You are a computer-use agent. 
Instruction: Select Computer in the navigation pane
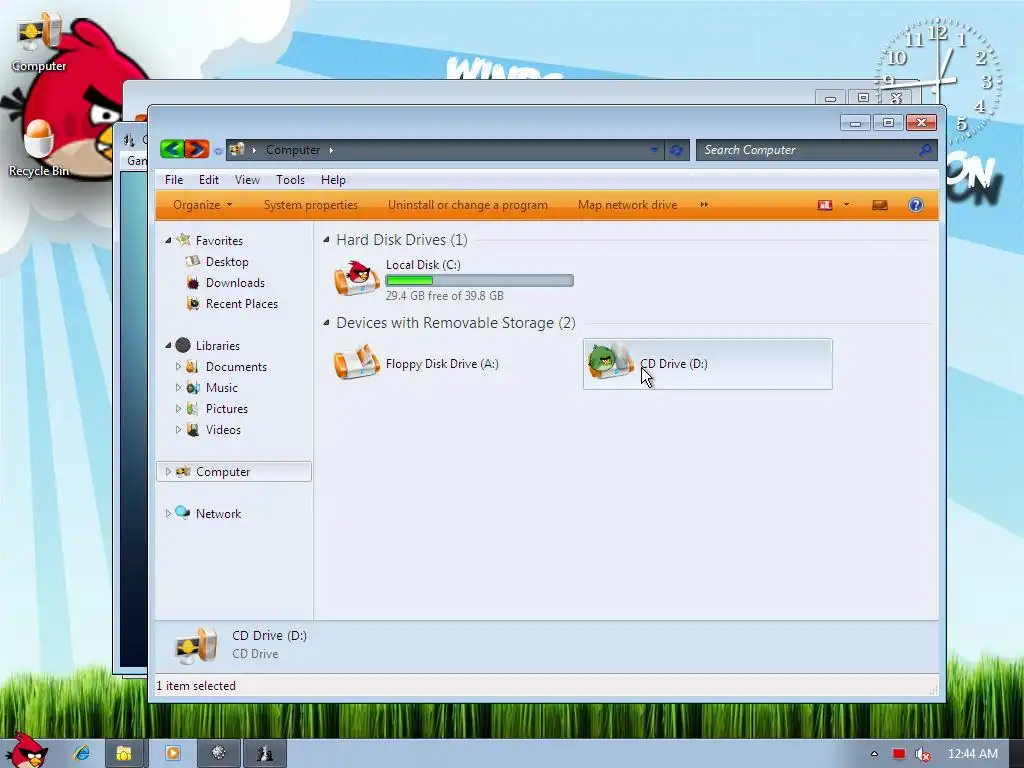point(223,472)
